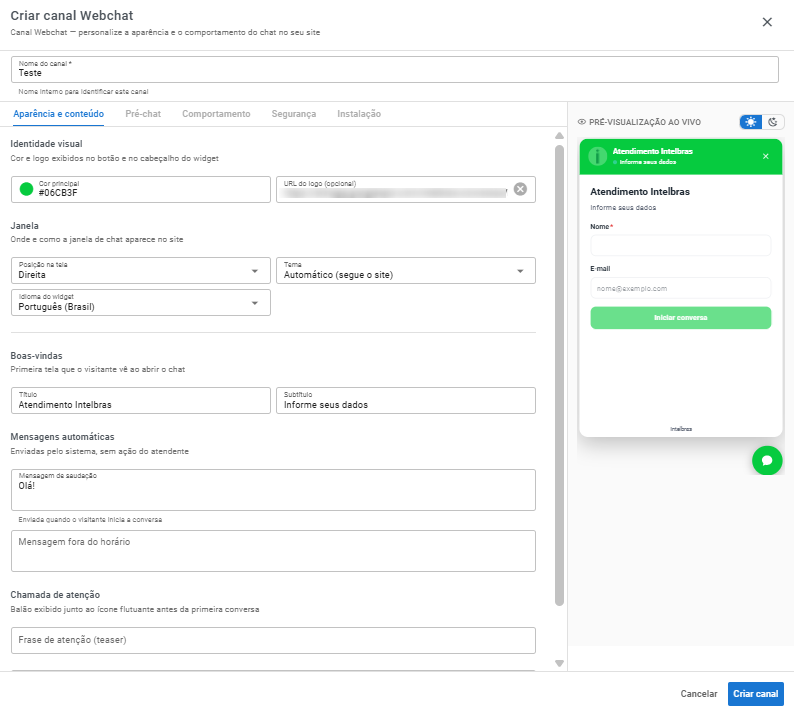794x712 pixels.
Task: Switch preview to light mode sun icon
Action: pyautogui.click(x=750, y=122)
